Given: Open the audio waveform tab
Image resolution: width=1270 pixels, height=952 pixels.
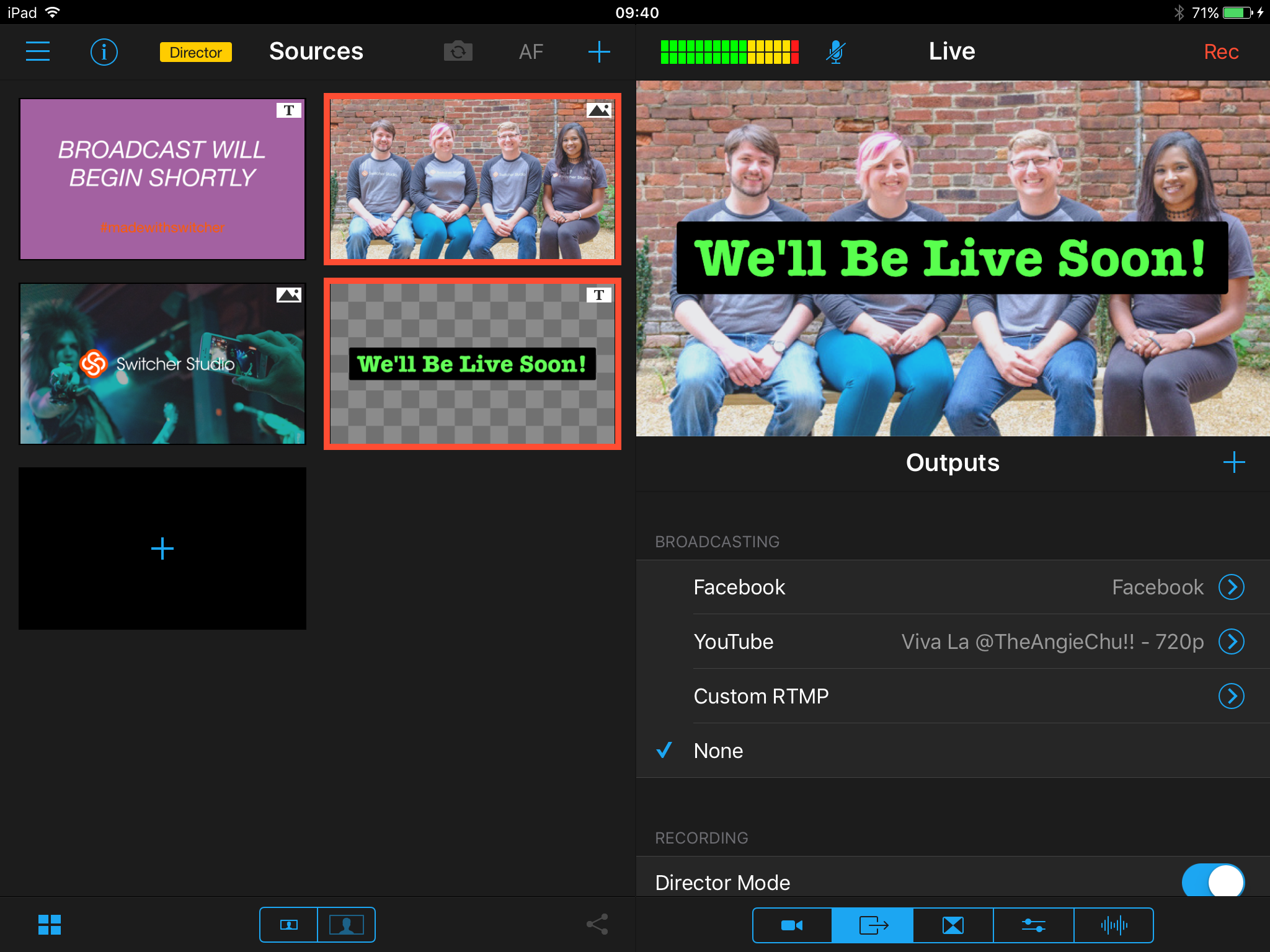Looking at the screenshot, I should point(1114,925).
